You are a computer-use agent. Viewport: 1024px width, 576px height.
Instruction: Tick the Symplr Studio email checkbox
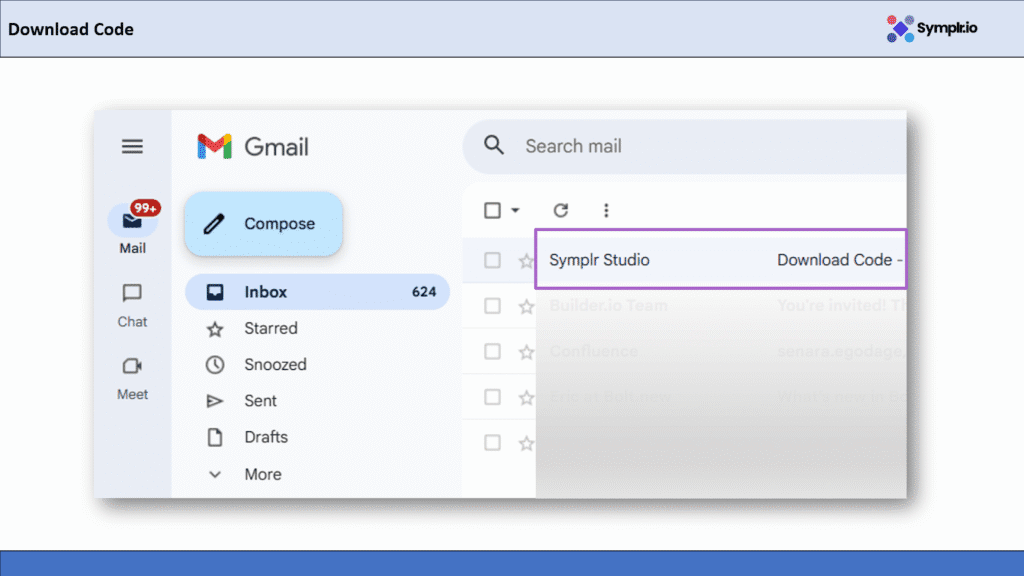492,261
